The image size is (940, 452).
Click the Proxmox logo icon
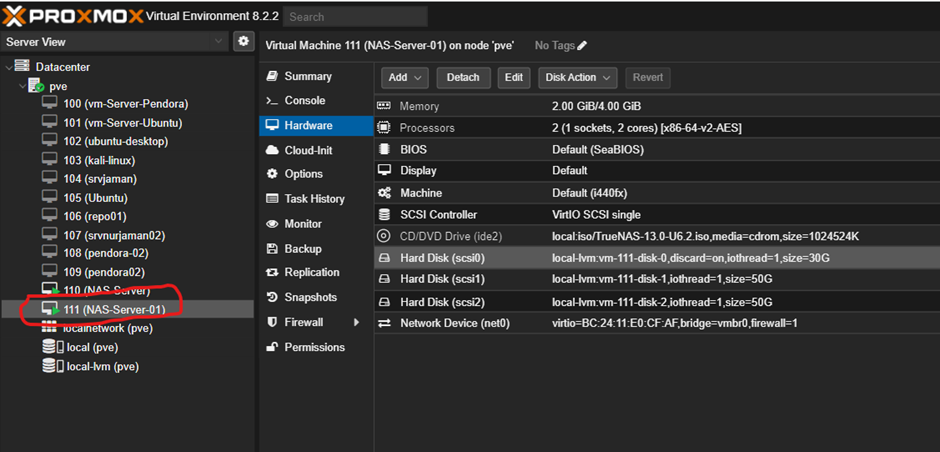(x=16, y=16)
